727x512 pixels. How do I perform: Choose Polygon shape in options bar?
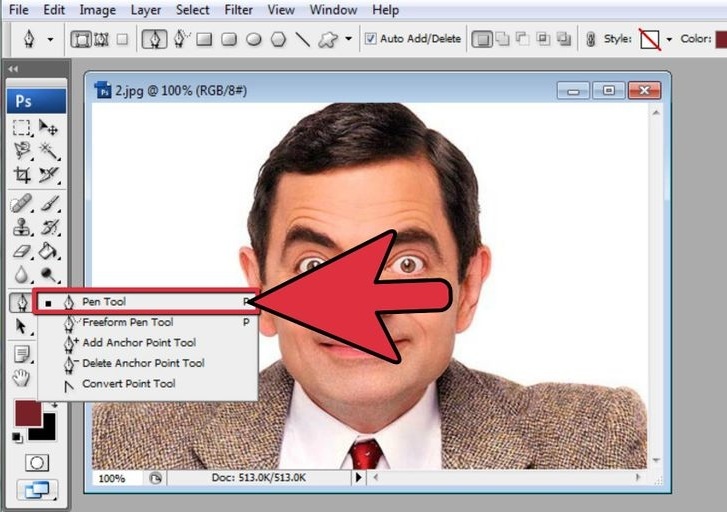[x=278, y=39]
